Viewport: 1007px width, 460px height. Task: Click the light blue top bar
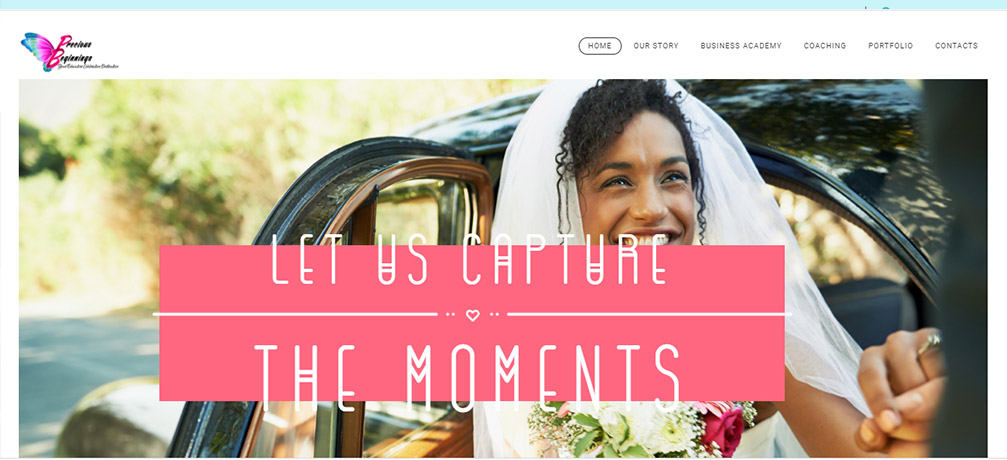504,4
